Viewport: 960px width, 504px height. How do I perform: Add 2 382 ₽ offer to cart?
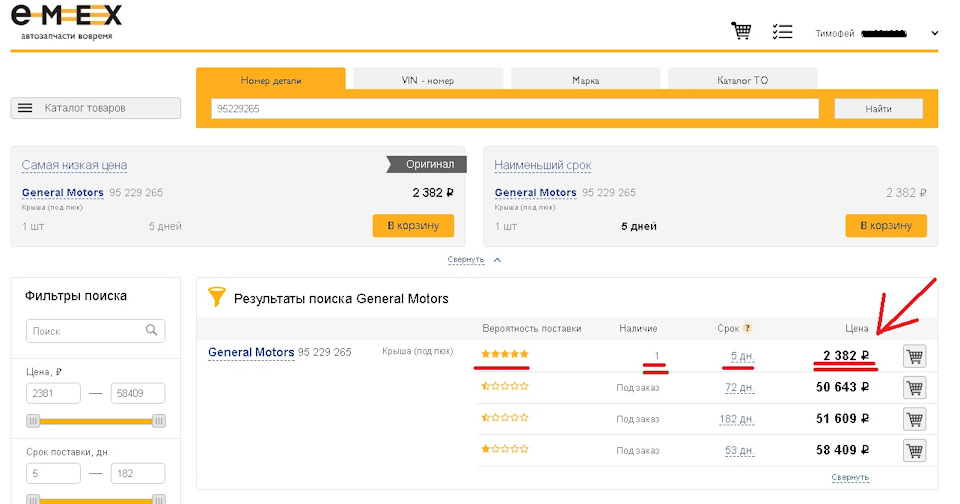(x=915, y=356)
